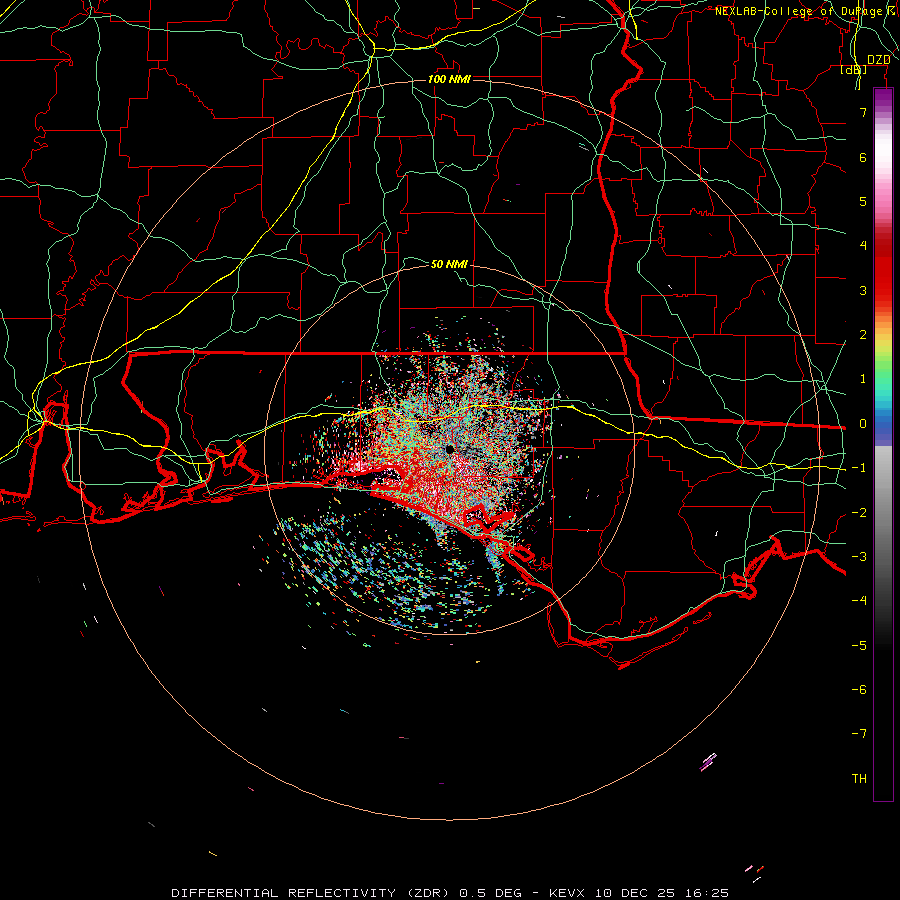Click the [dB] units label
The image size is (900, 900).
pyautogui.click(x=854, y=69)
